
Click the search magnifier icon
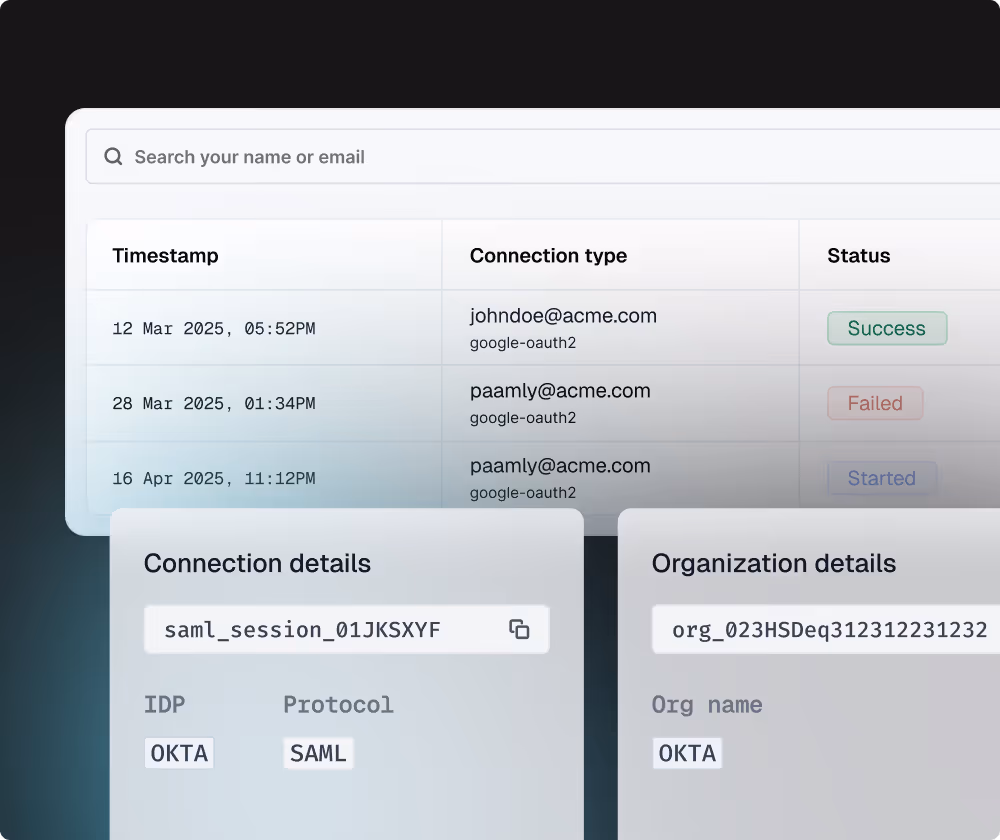click(x=113, y=156)
